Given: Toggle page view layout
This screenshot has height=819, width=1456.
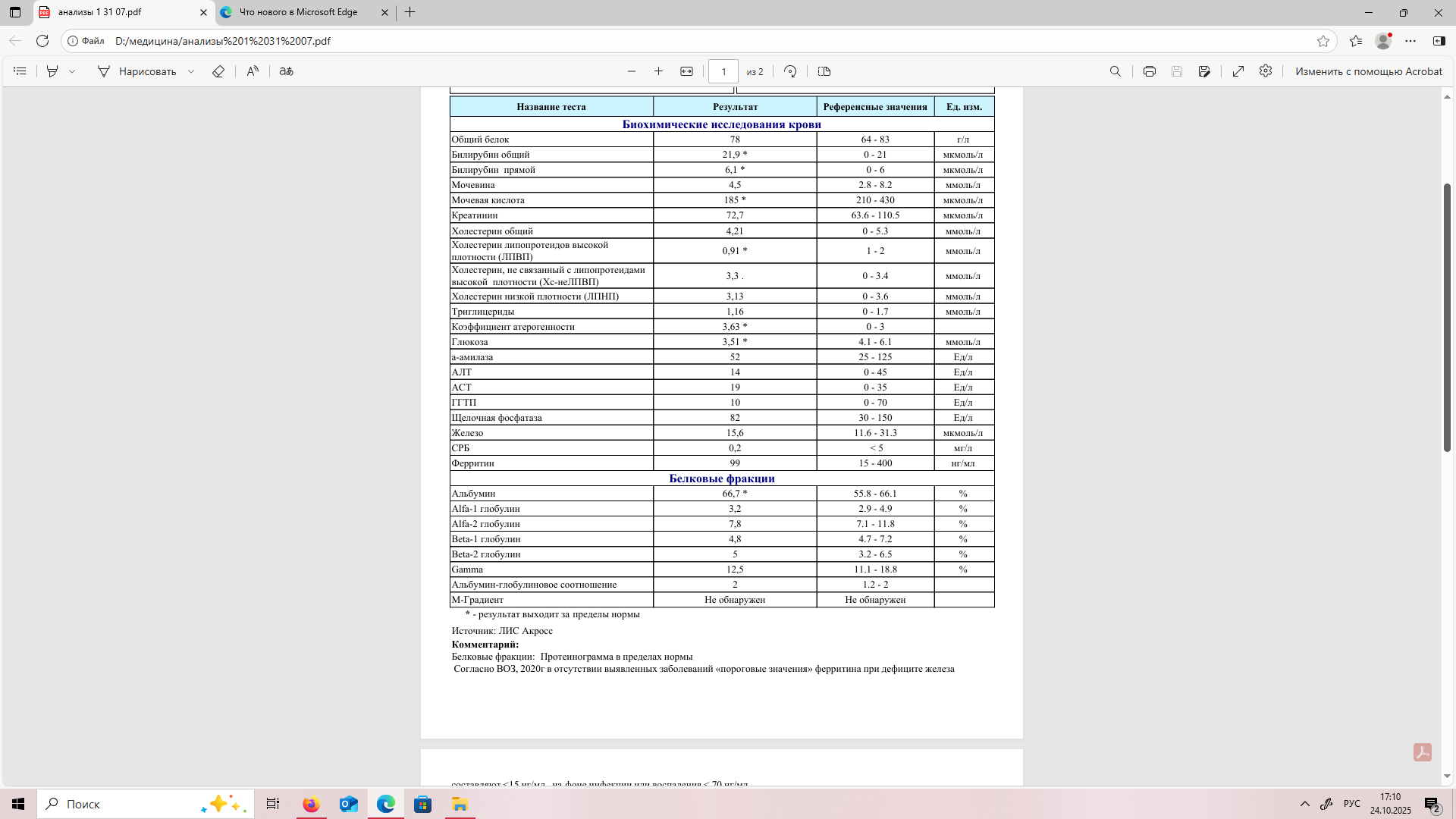Looking at the screenshot, I should pyautogui.click(x=824, y=71).
